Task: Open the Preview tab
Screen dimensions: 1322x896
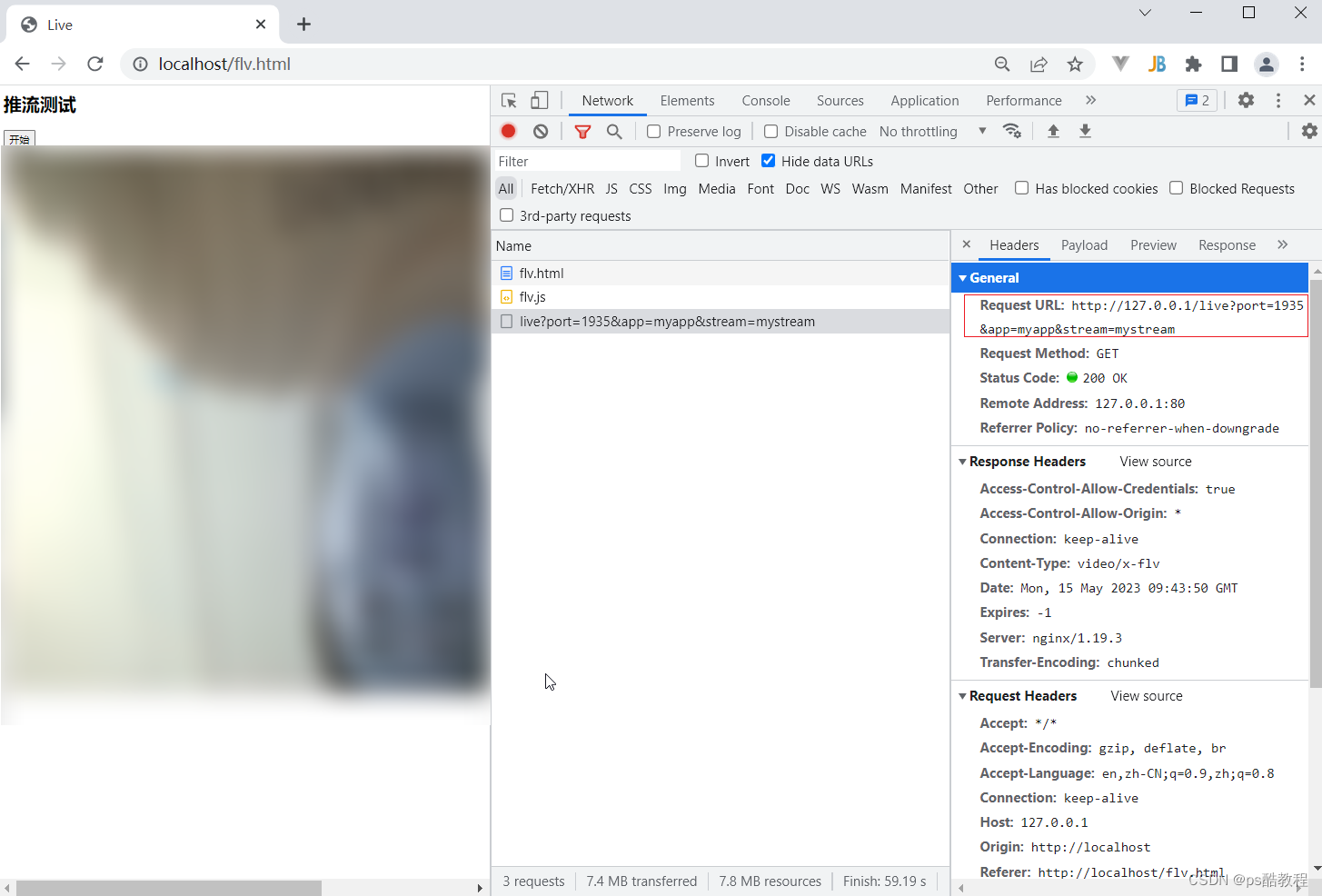Action: click(x=1153, y=245)
